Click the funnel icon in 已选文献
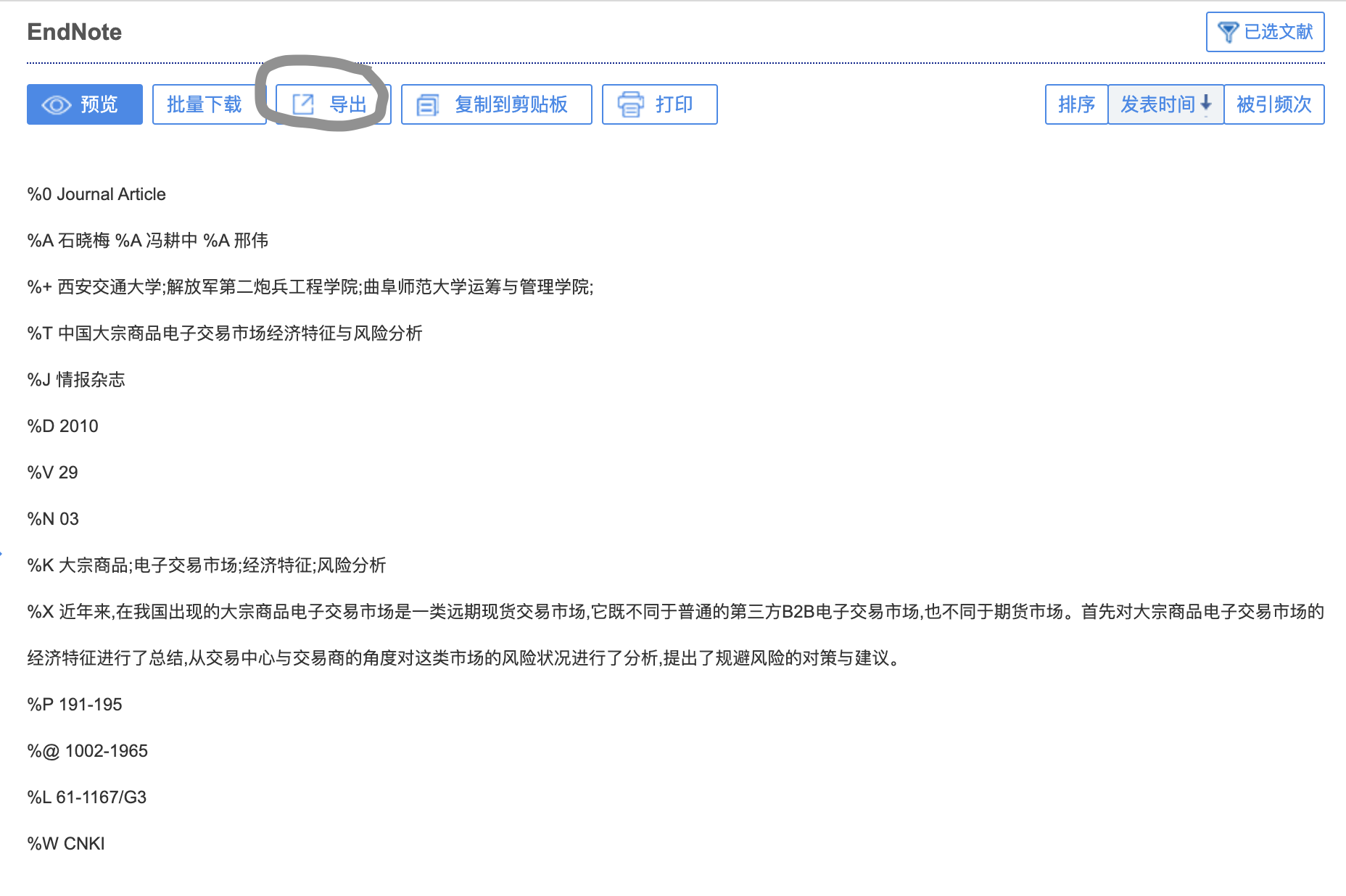Image resolution: width=1346 pixels, height=896 pixels. click(x=1228, y=32)
